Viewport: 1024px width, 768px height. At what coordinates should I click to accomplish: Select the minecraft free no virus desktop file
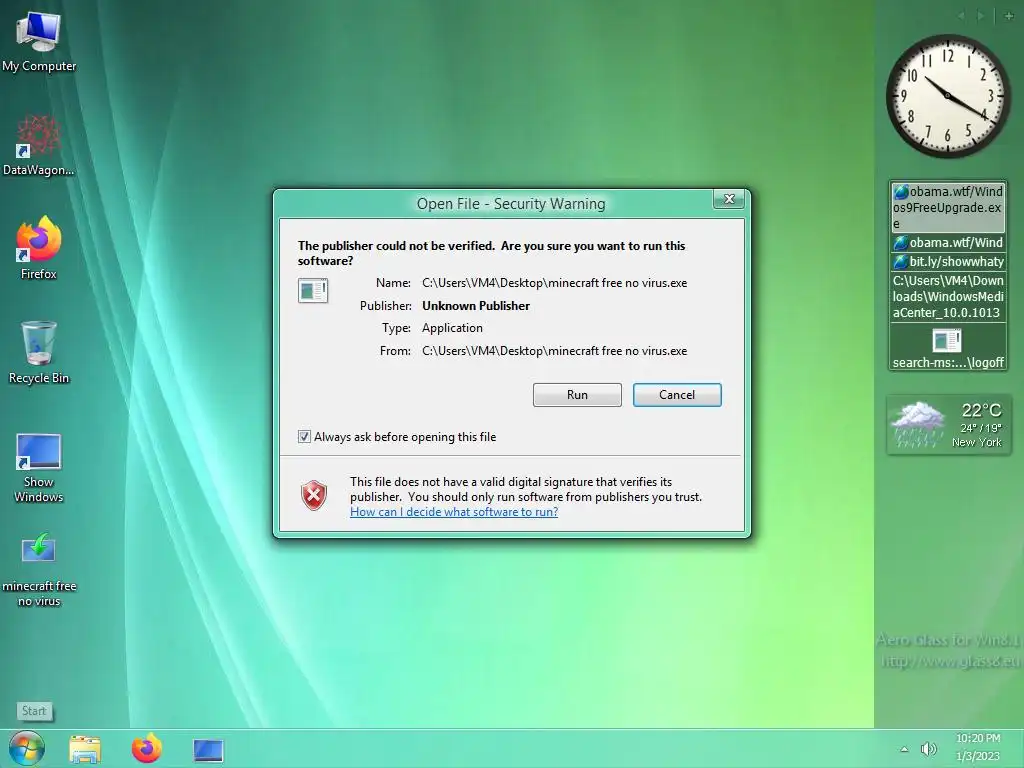tap(39, 569)
